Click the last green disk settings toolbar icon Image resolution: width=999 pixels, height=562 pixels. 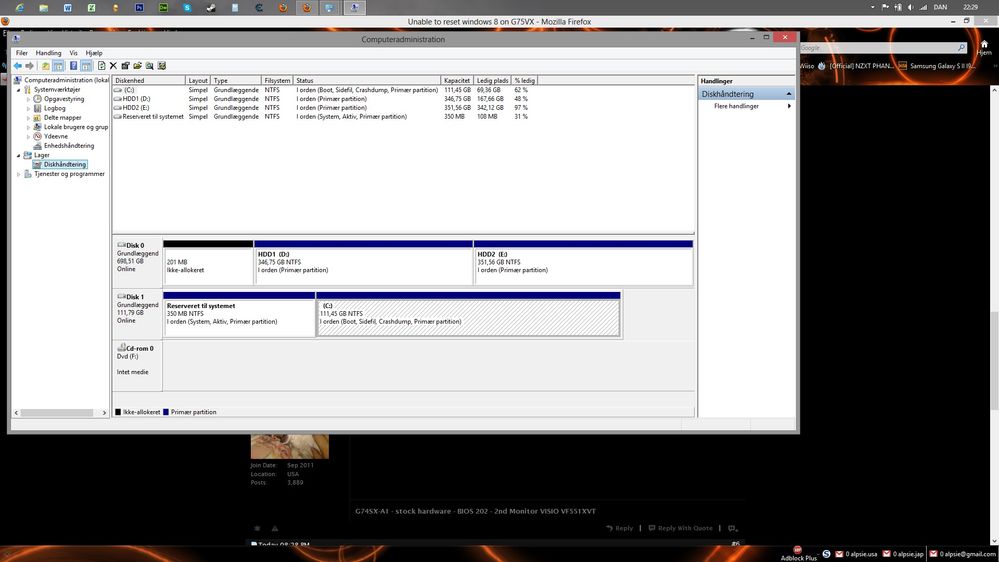tap(162, 66)
